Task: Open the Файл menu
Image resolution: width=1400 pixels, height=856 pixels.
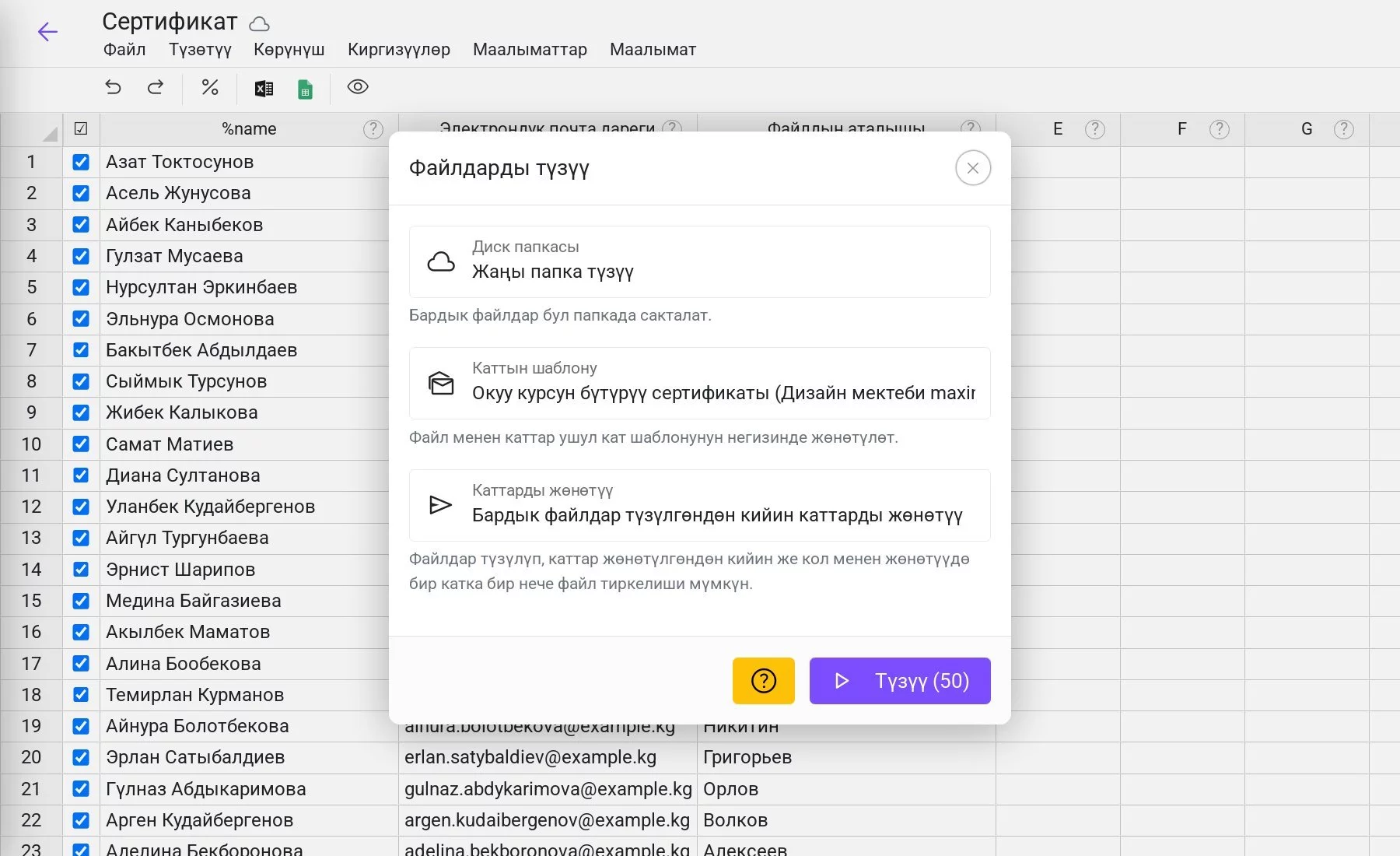Action: click(x=124, y=50)
